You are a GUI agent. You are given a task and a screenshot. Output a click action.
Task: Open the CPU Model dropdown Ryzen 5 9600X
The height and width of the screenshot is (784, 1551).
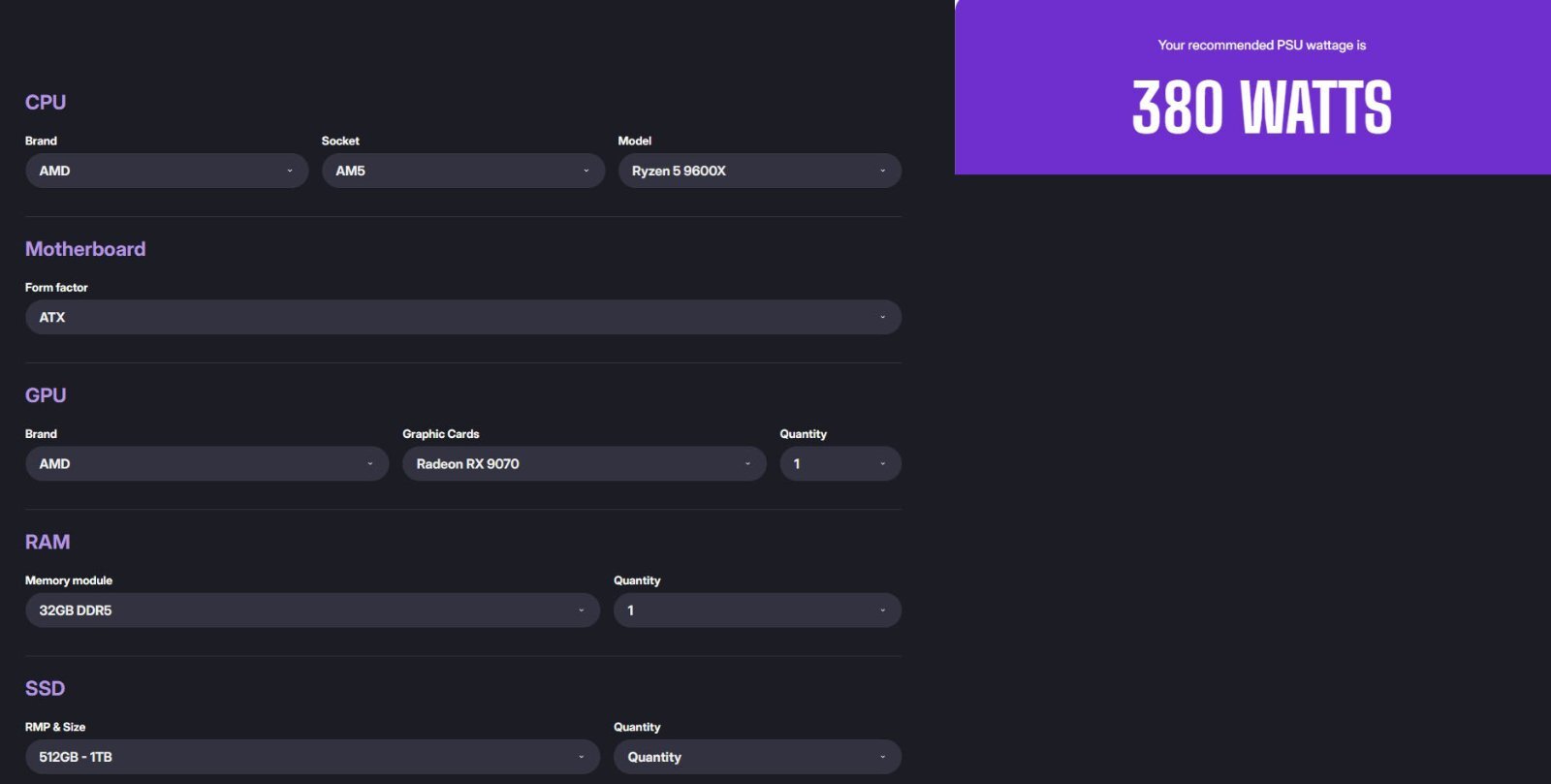coord(760,171)
